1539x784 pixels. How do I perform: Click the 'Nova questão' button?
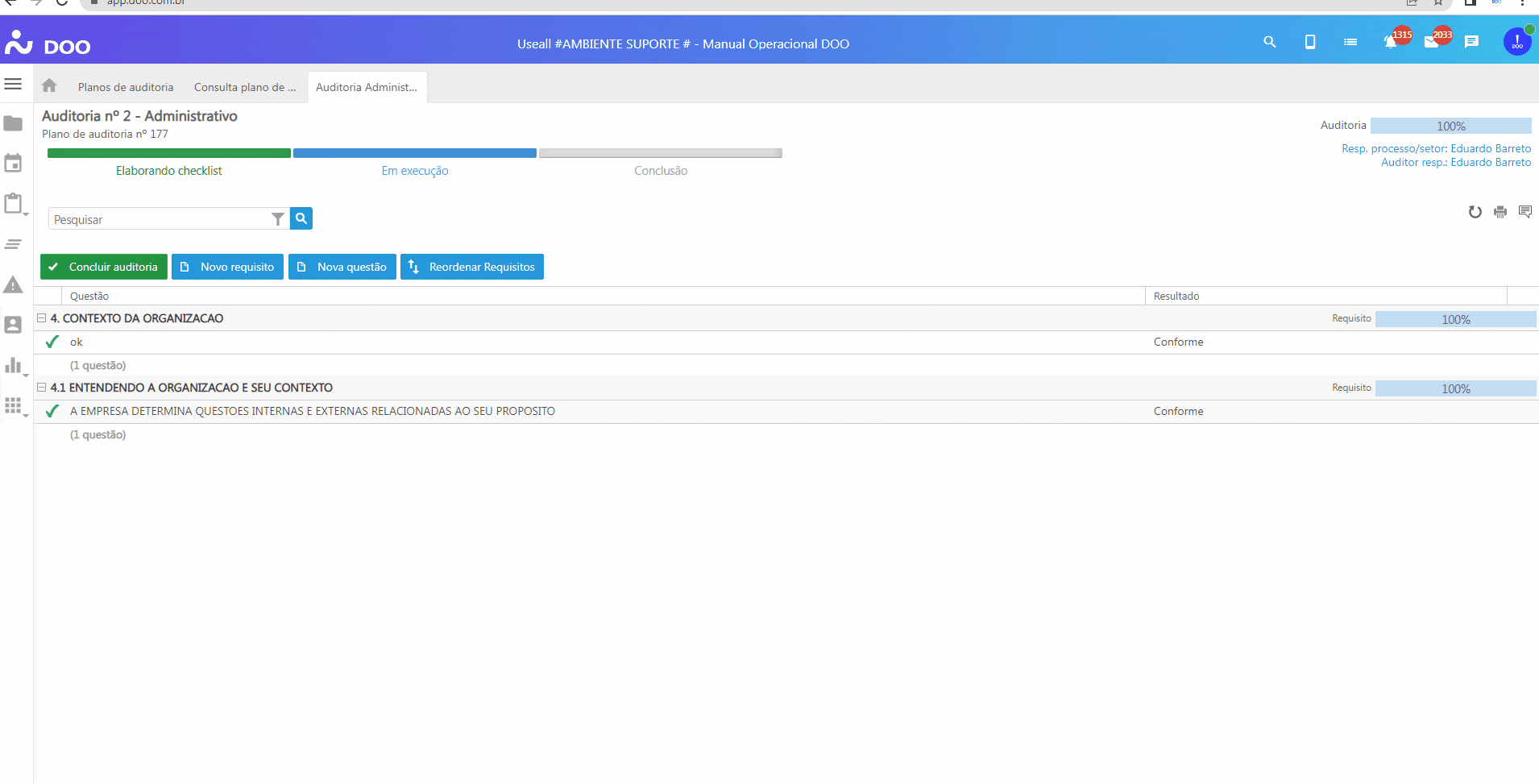coord(342,267)
